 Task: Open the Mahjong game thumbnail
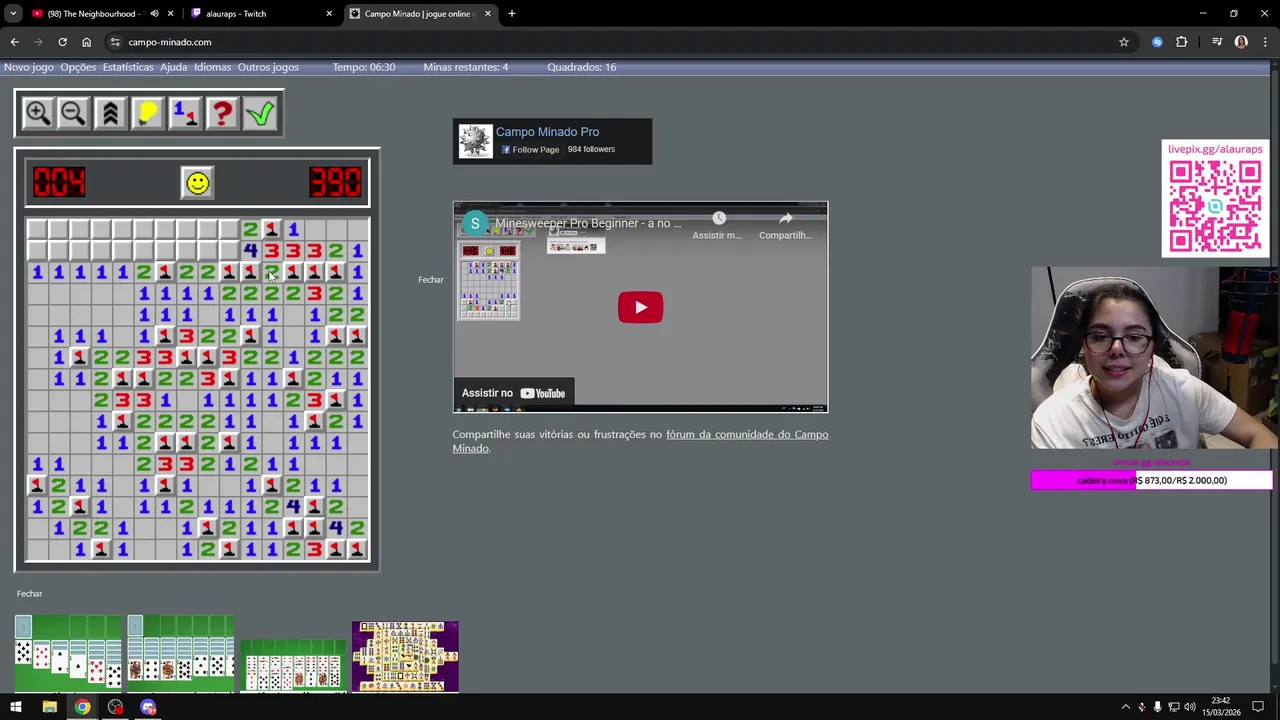point(405,657)
